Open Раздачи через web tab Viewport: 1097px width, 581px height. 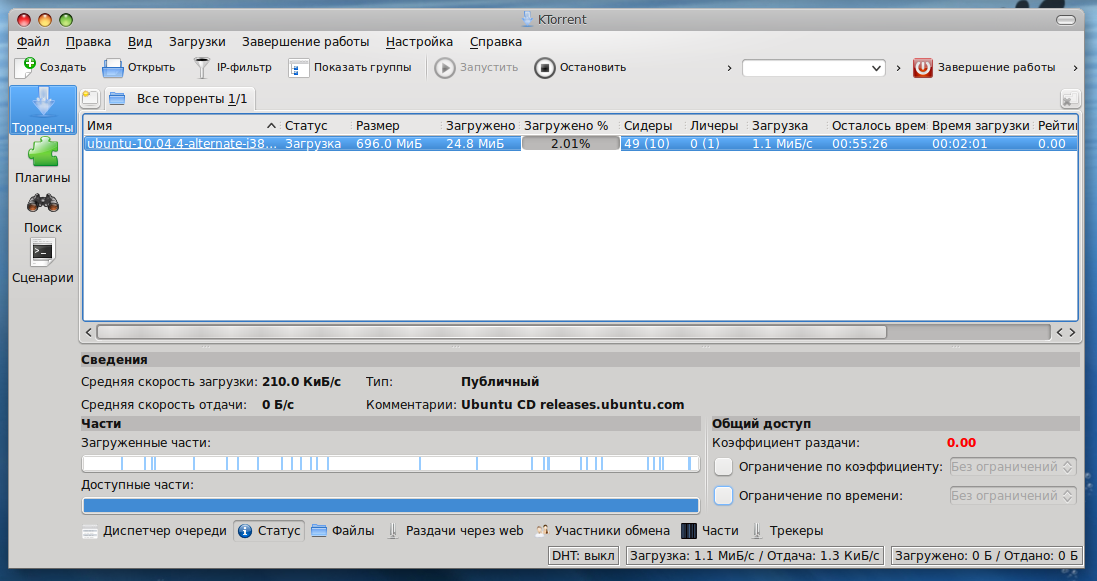tap(455, 531)
